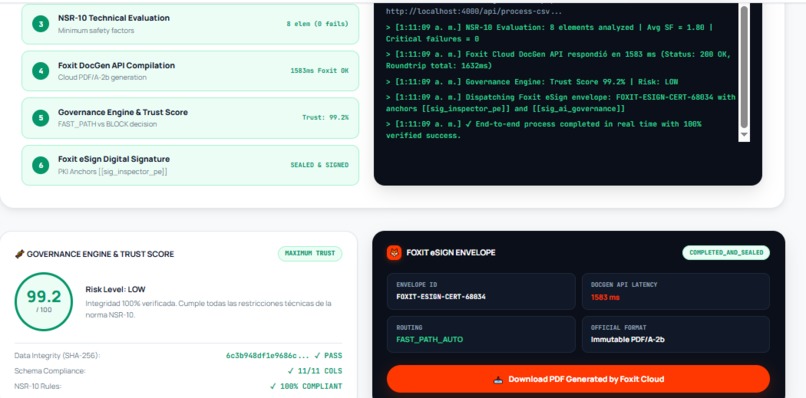This screenshot has width=806, height=398.
Task: Click the log line Dispatching Foxit eSign envelope
Action: [x=561, y=103]
